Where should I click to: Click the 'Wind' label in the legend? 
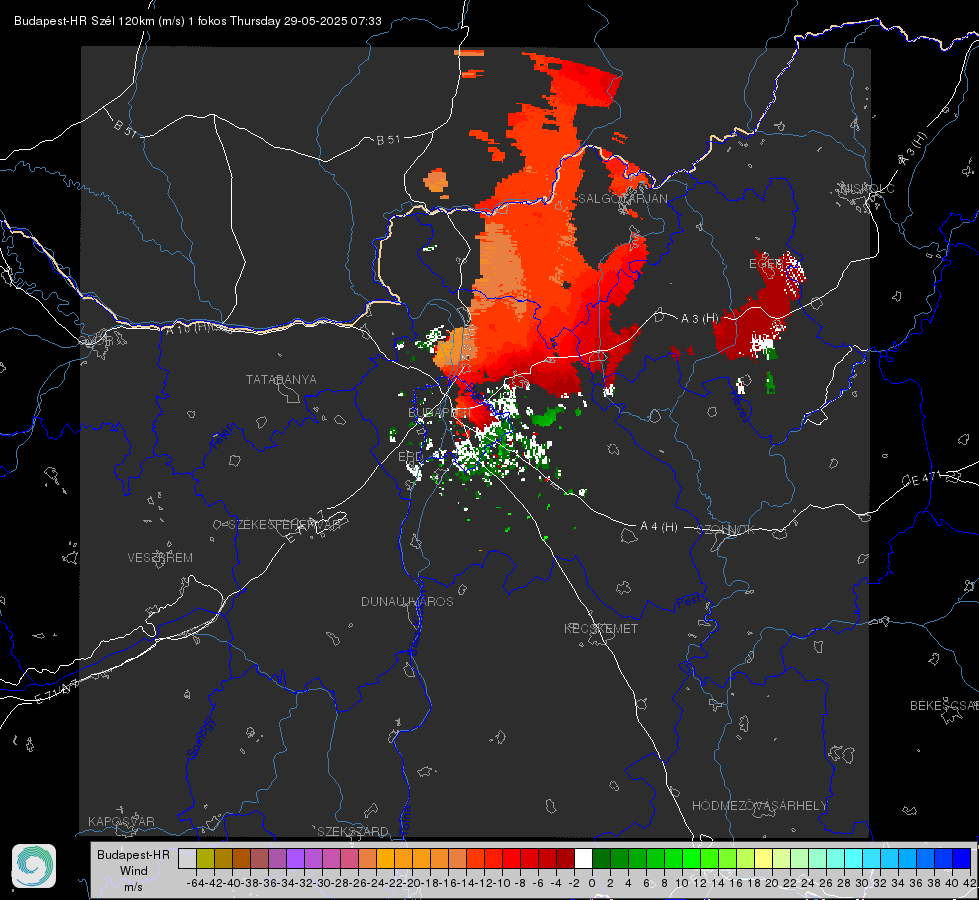coord(134,871)
